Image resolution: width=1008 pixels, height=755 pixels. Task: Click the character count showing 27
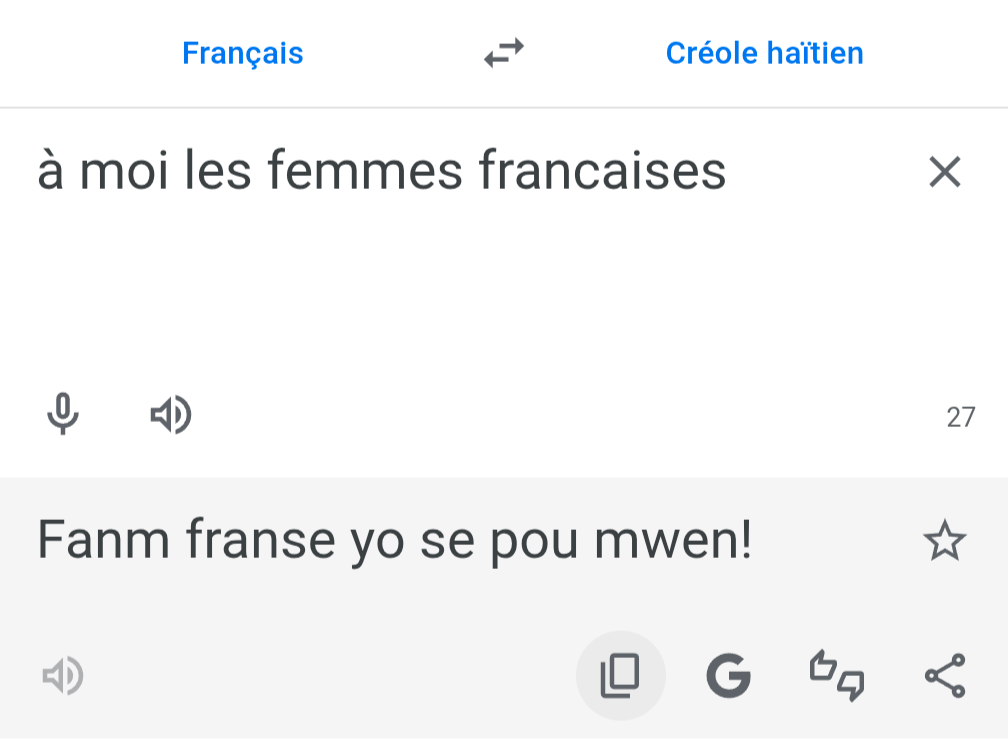(960, 417)
